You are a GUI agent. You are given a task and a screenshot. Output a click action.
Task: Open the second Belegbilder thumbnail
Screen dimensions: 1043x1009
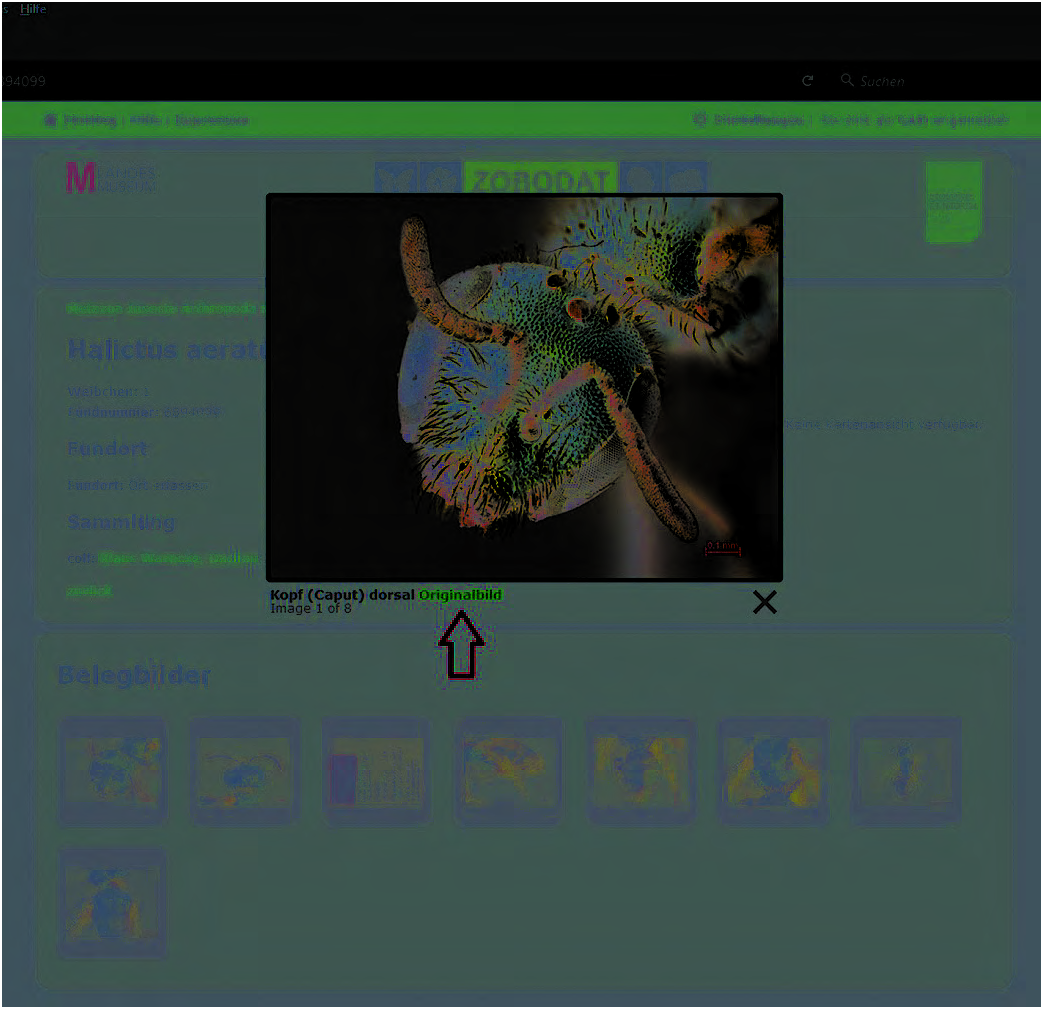244,771
